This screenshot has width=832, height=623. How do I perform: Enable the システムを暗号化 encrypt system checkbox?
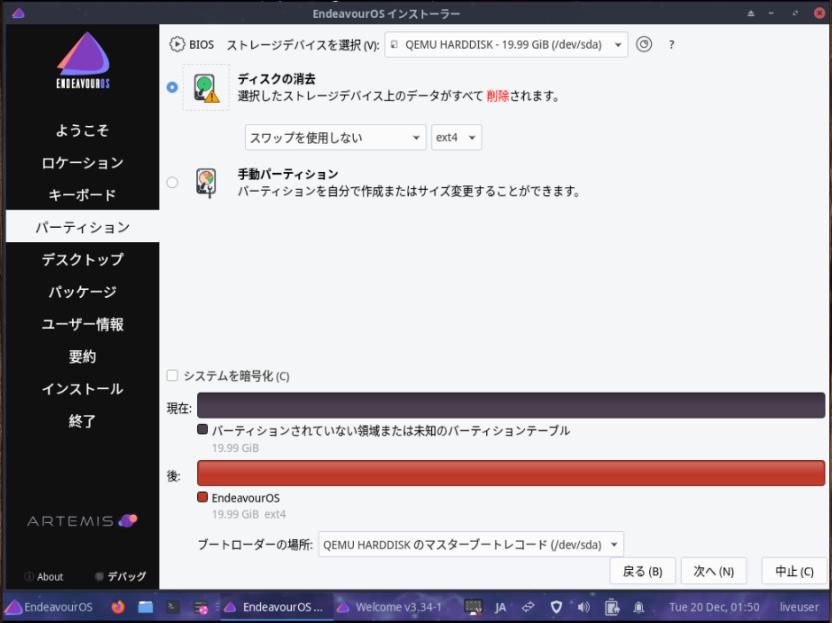point(172,376)
